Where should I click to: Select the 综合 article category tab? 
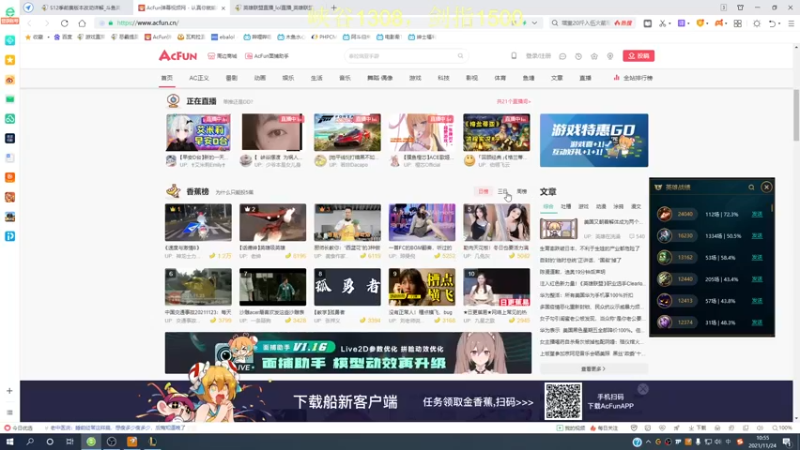coord(548,207)
